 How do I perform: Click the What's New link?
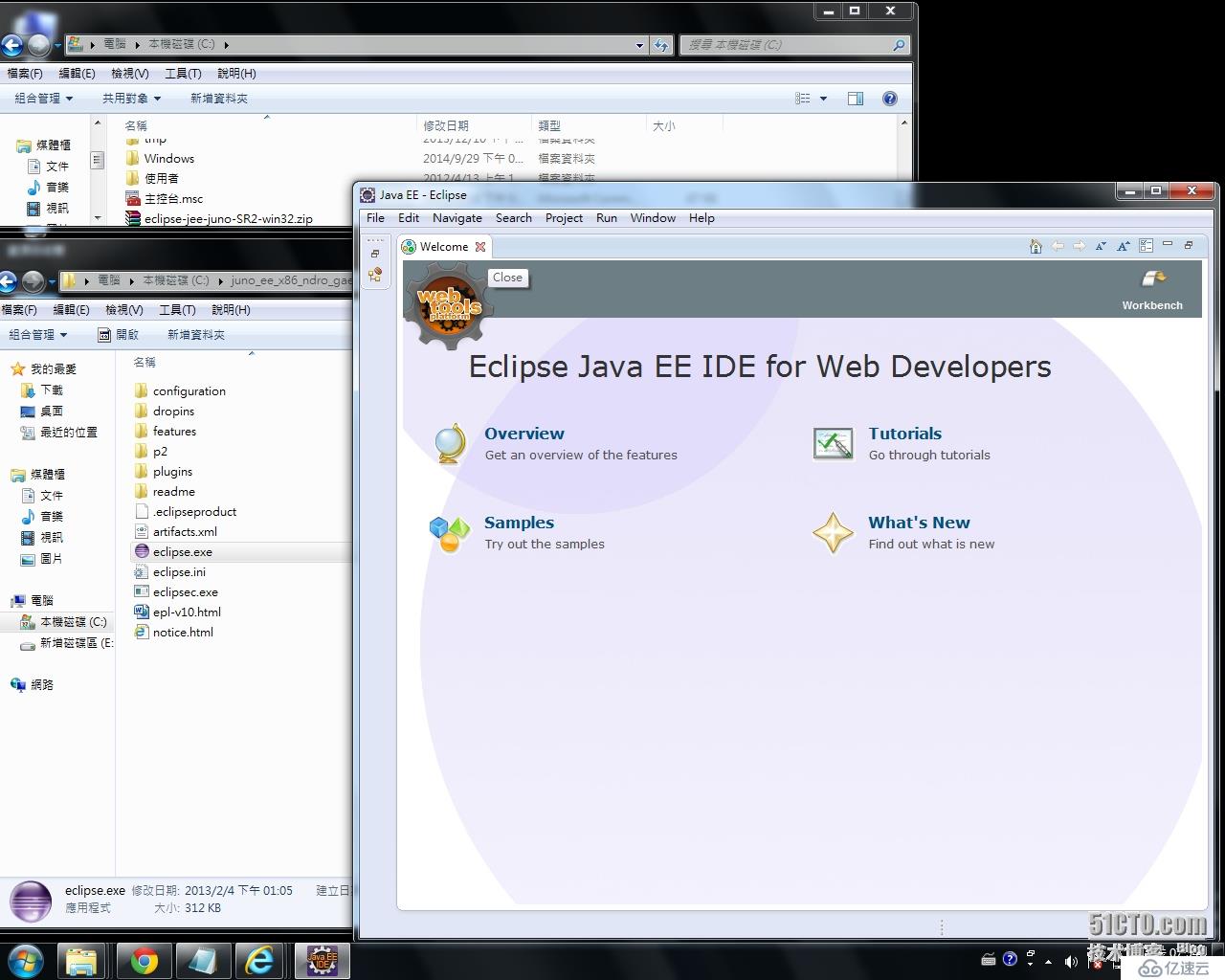919,523
